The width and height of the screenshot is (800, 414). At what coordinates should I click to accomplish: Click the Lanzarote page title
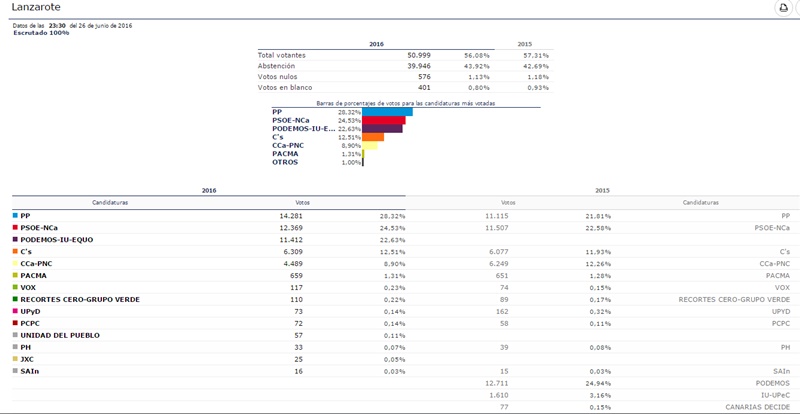[x=34, y=8]
